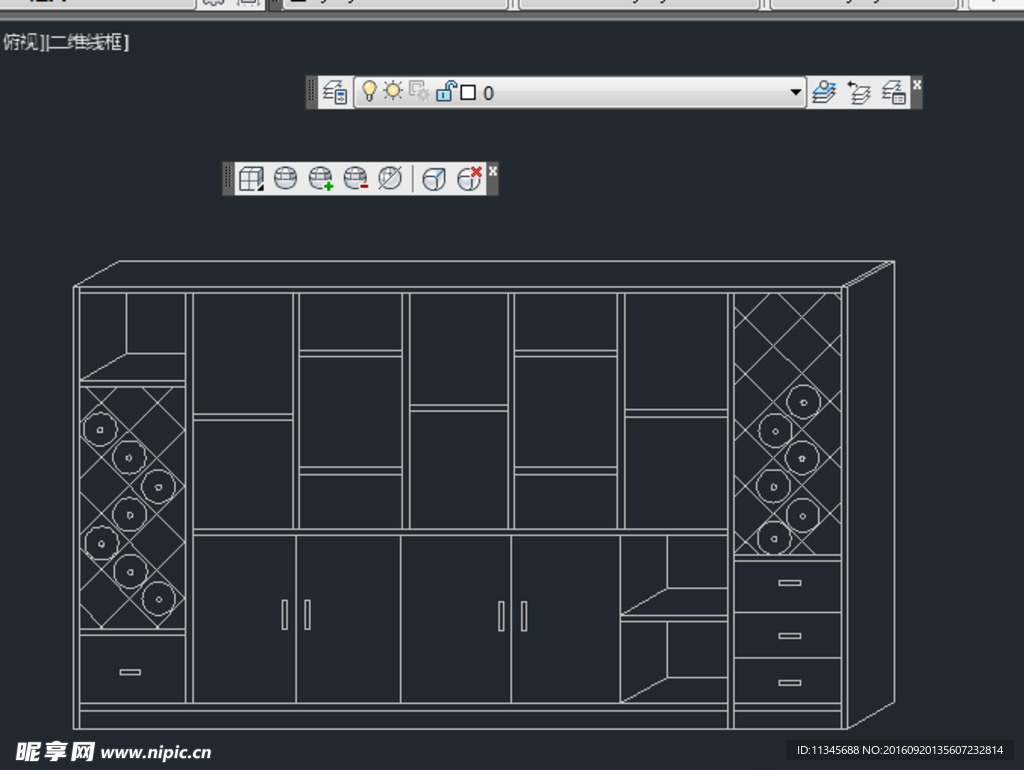Click the Layers toolbar grip handle
This screenshot has height=770, width=1024.
pos(311,92)
